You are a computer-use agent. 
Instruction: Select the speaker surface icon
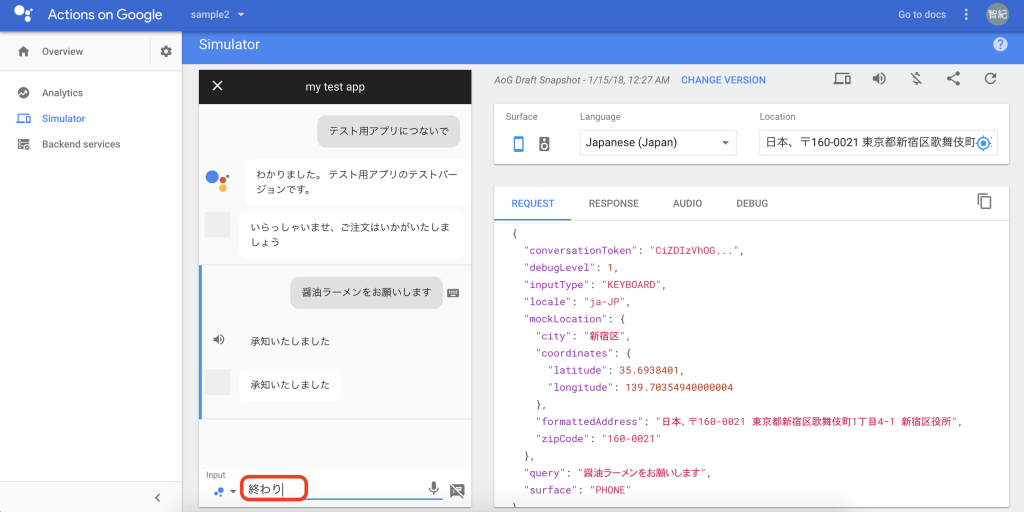click(x=544, y=144)
